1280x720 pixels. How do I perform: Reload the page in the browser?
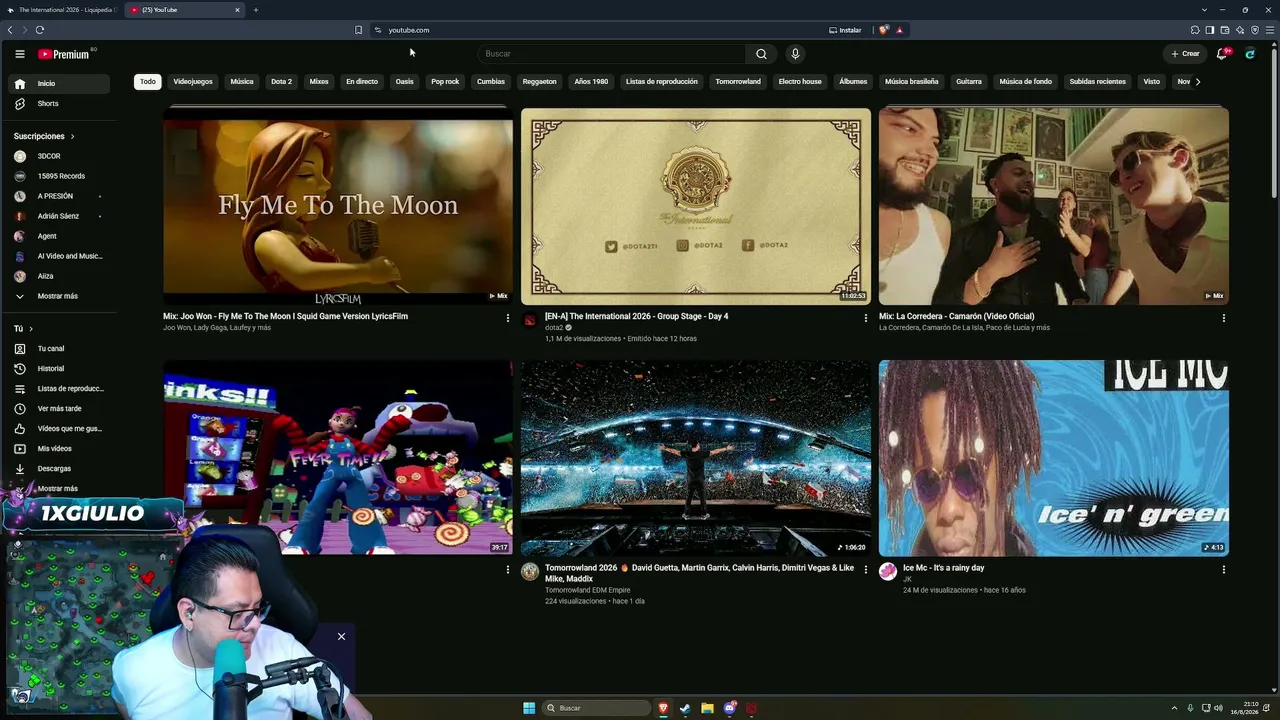pos(40,30)
